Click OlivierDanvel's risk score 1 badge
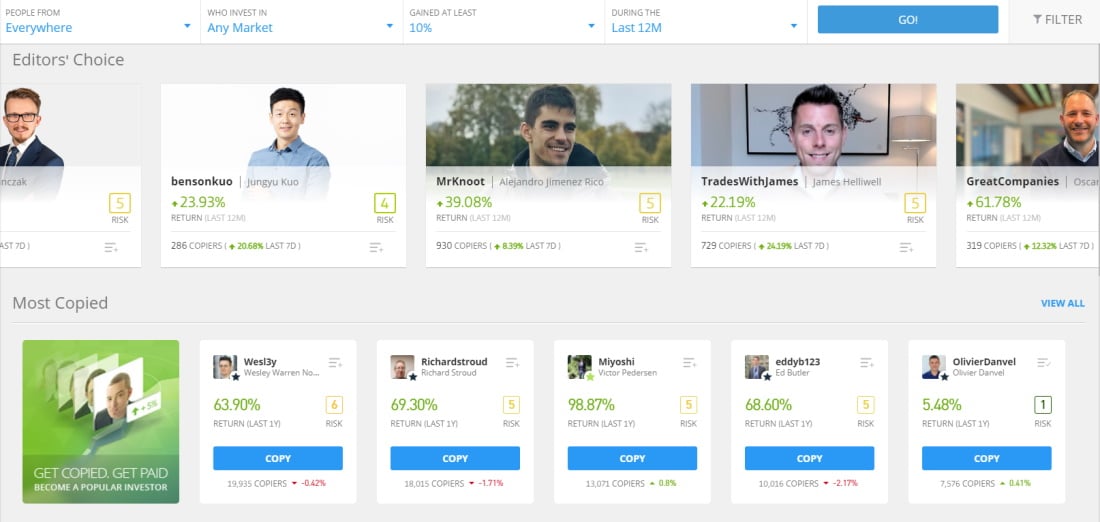Image resolution: width=1100 pixels, height=522 pixels. pyautogui.click(x=1042, y=406)
